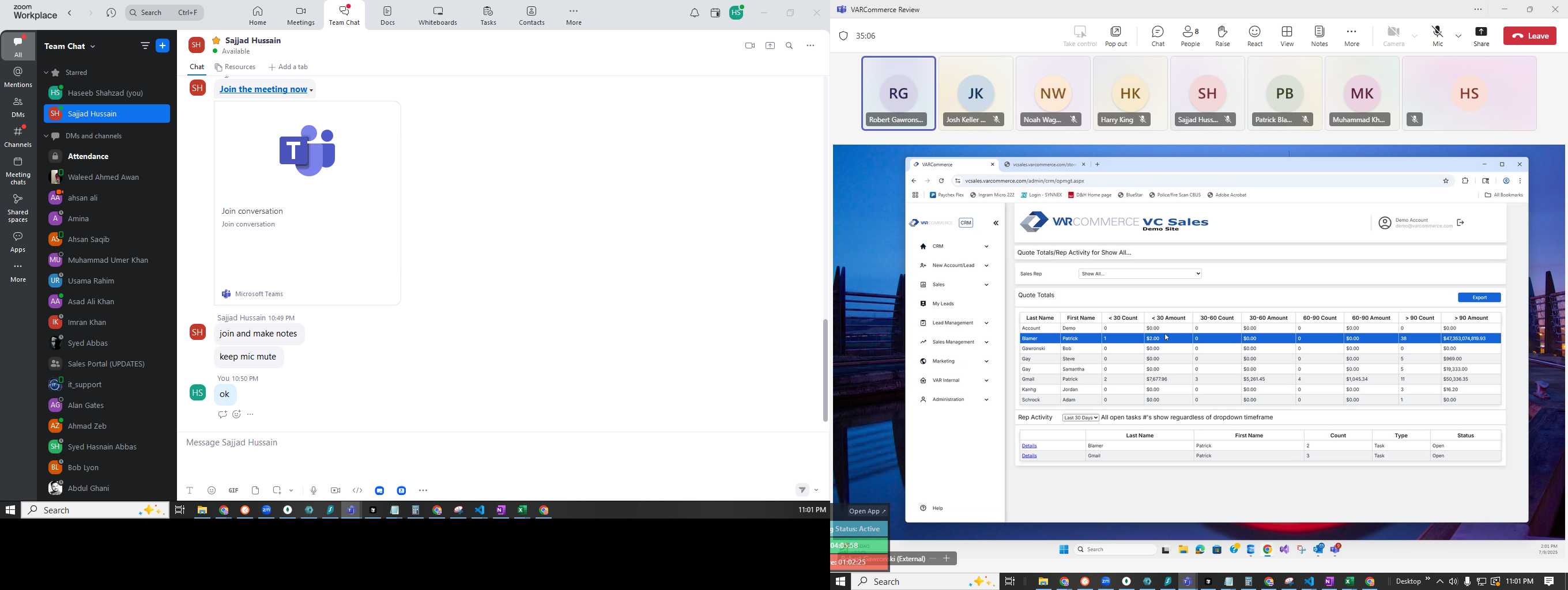Click Add a tab button
The width and height of the screenshot is (1568, 590).
click(x=288, y=67)
